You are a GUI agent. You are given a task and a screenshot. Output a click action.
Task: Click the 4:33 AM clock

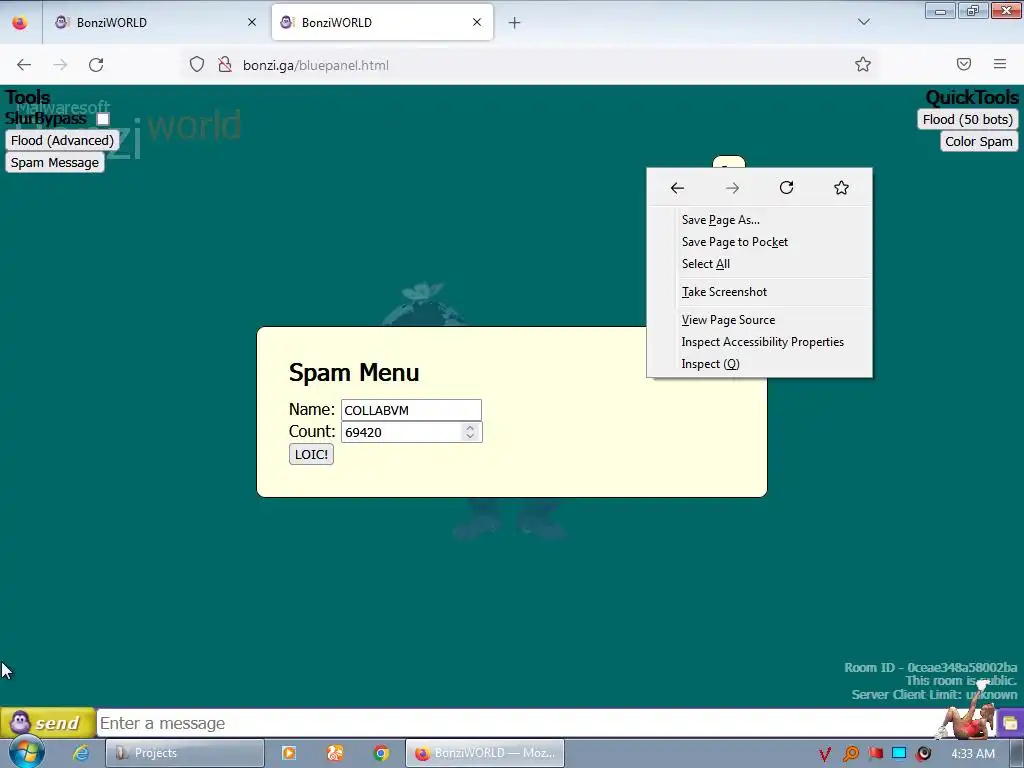[x=973, y=754]
